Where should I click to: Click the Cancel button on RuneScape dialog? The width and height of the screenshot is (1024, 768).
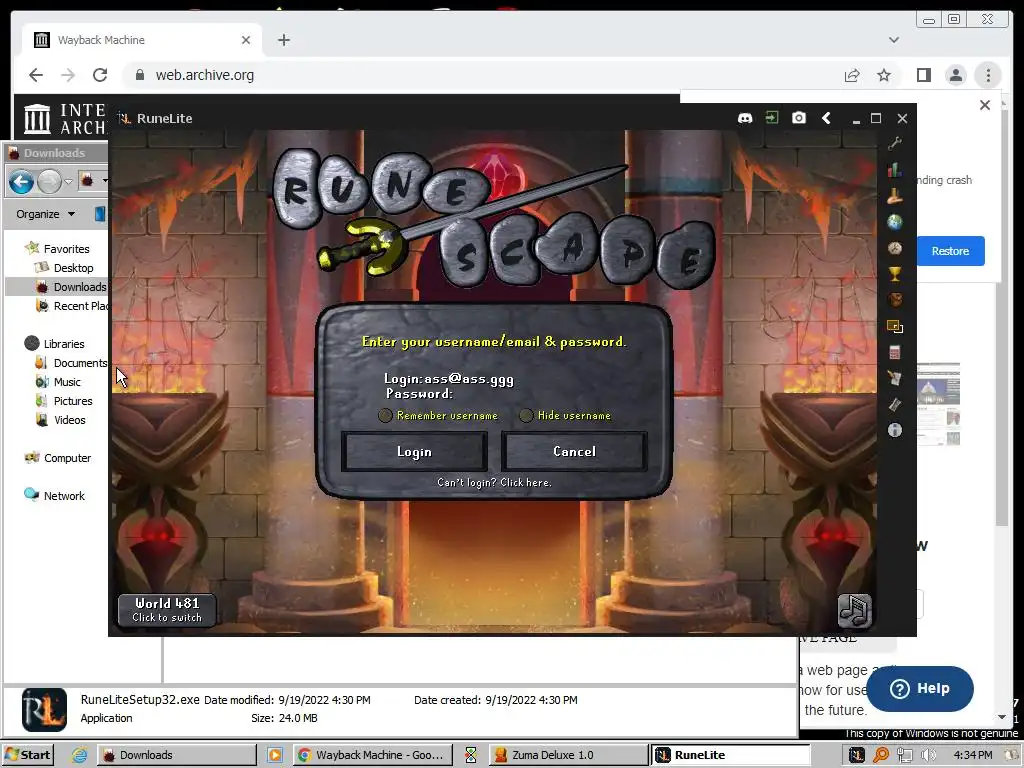574,451
